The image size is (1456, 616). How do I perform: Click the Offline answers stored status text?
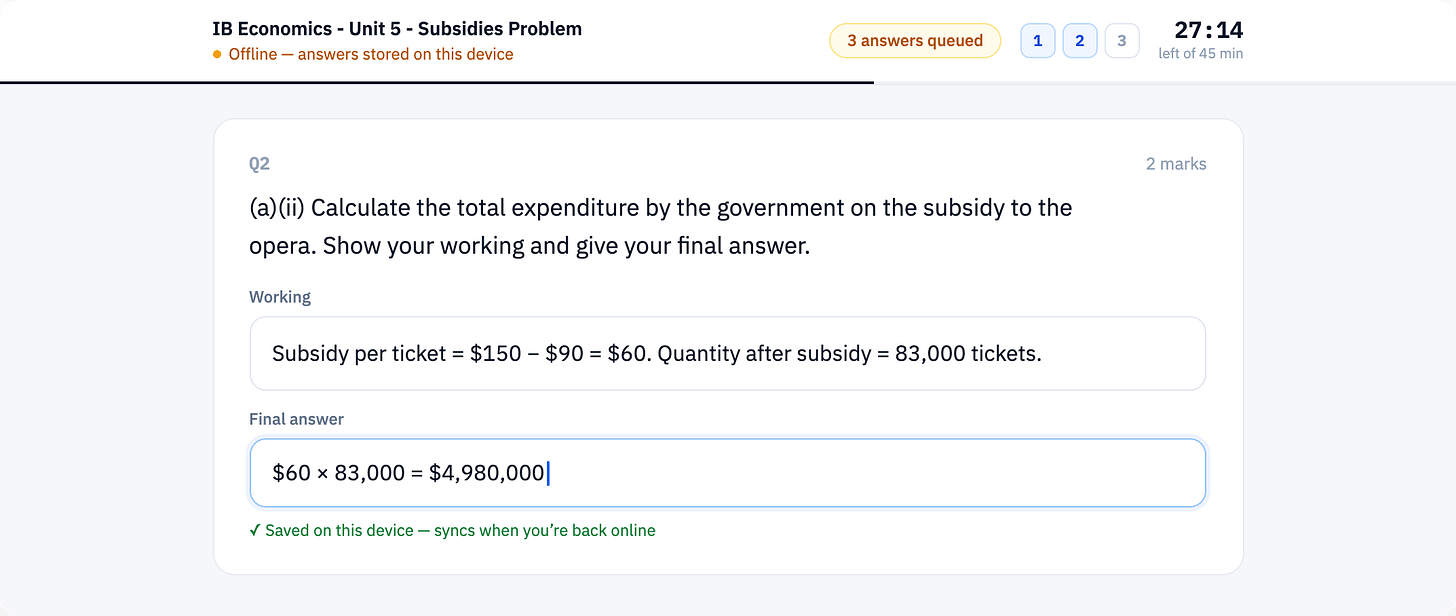pos(371,55)
